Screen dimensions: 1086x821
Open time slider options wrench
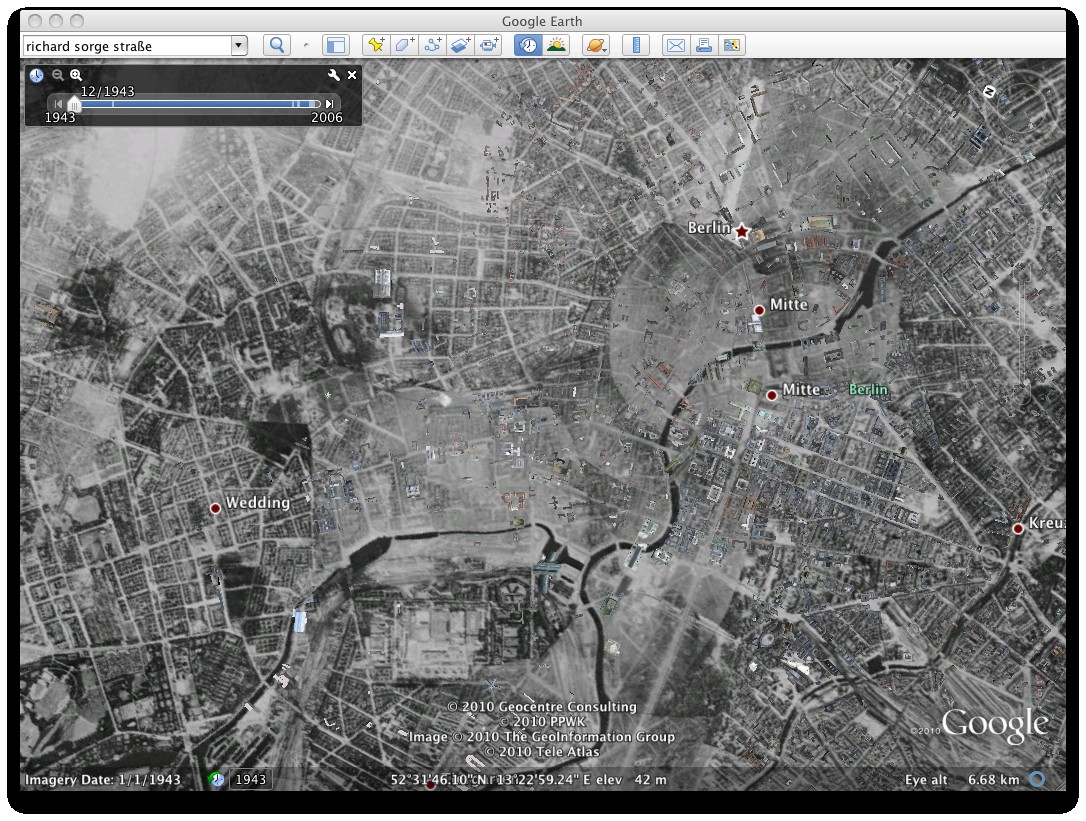[x=334, y=75]
